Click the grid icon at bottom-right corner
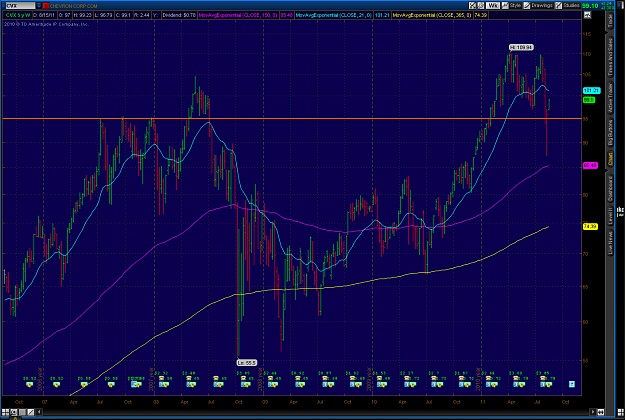The width and height of the screenshot is (625, 420). pos(620,412)
